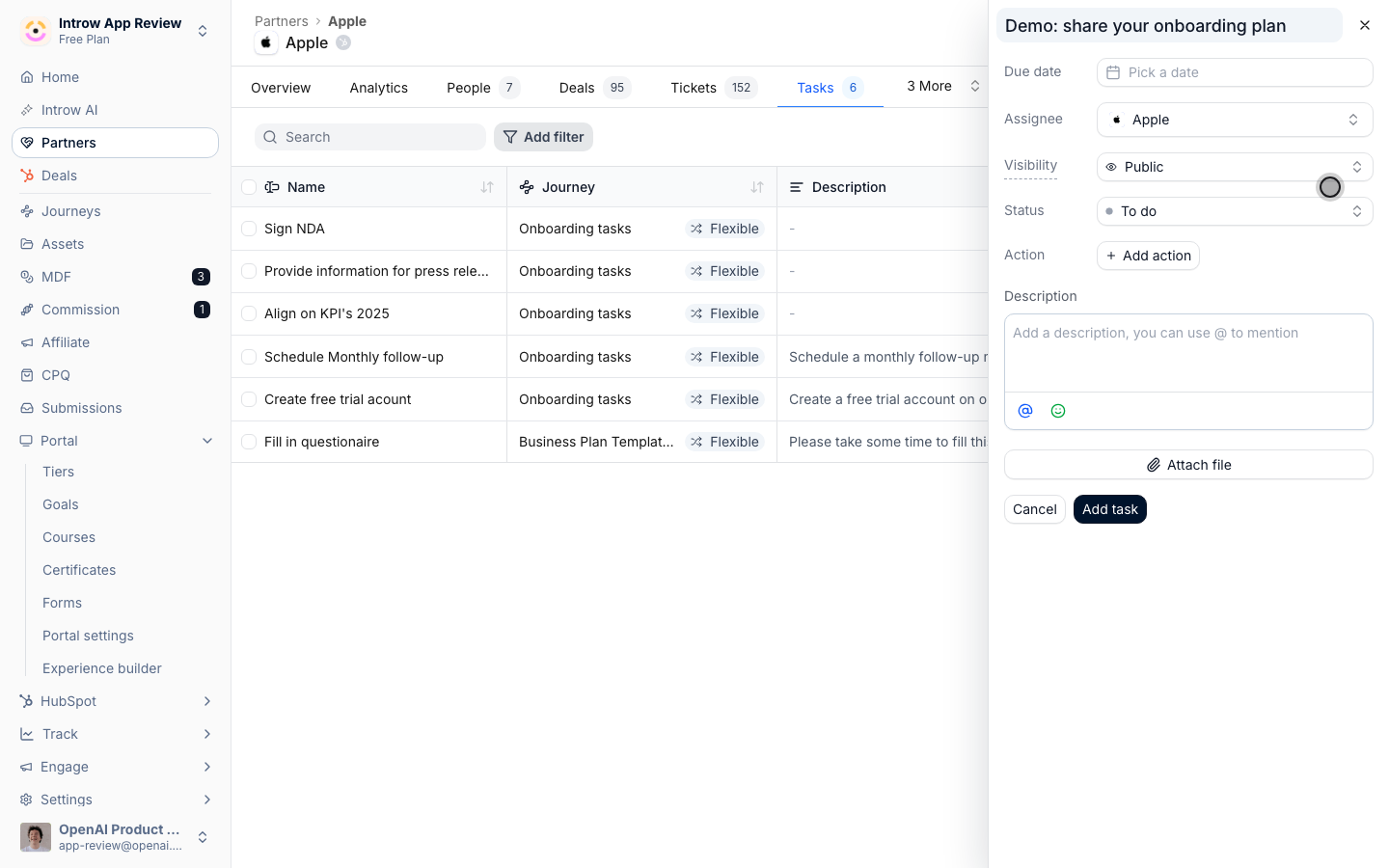Open the workspace switcher Introw App Review
1389x868 pixels.
115,31
